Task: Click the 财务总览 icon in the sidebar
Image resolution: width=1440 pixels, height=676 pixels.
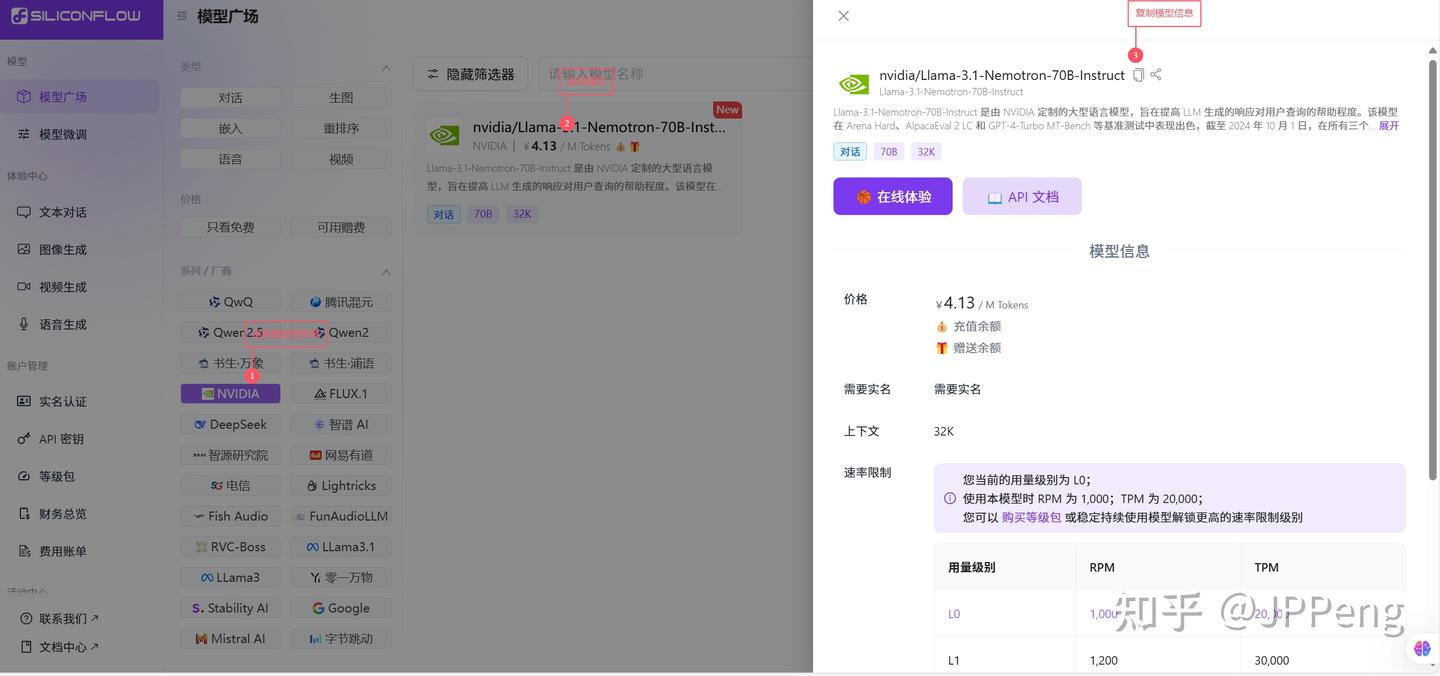Action: [24, 514]
